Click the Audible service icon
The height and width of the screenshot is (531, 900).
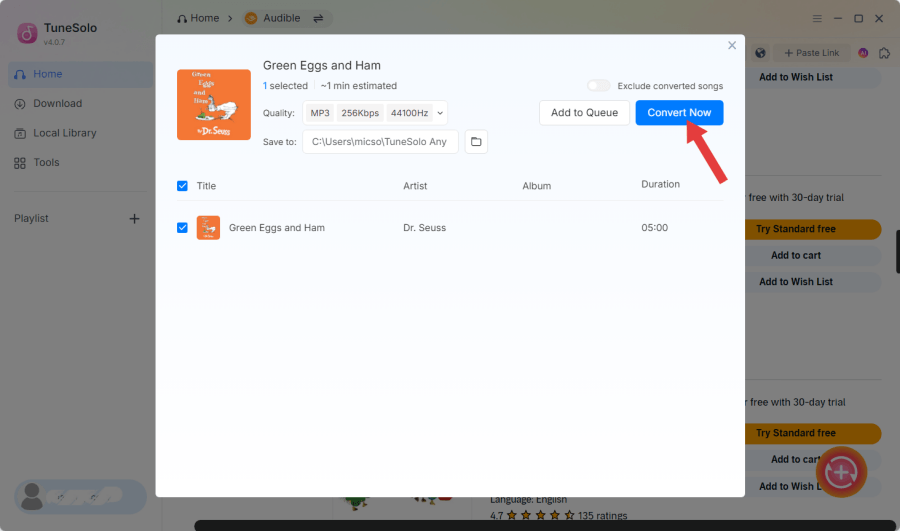251,18
